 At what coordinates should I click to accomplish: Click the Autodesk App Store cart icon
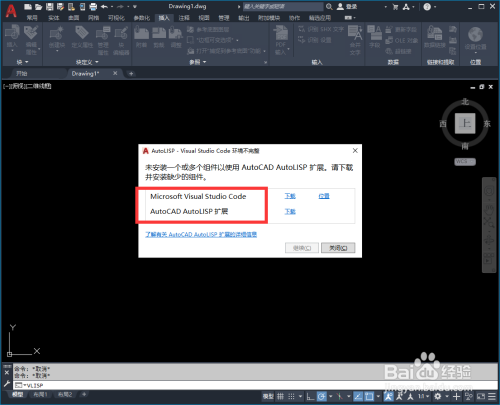[395, 7]
